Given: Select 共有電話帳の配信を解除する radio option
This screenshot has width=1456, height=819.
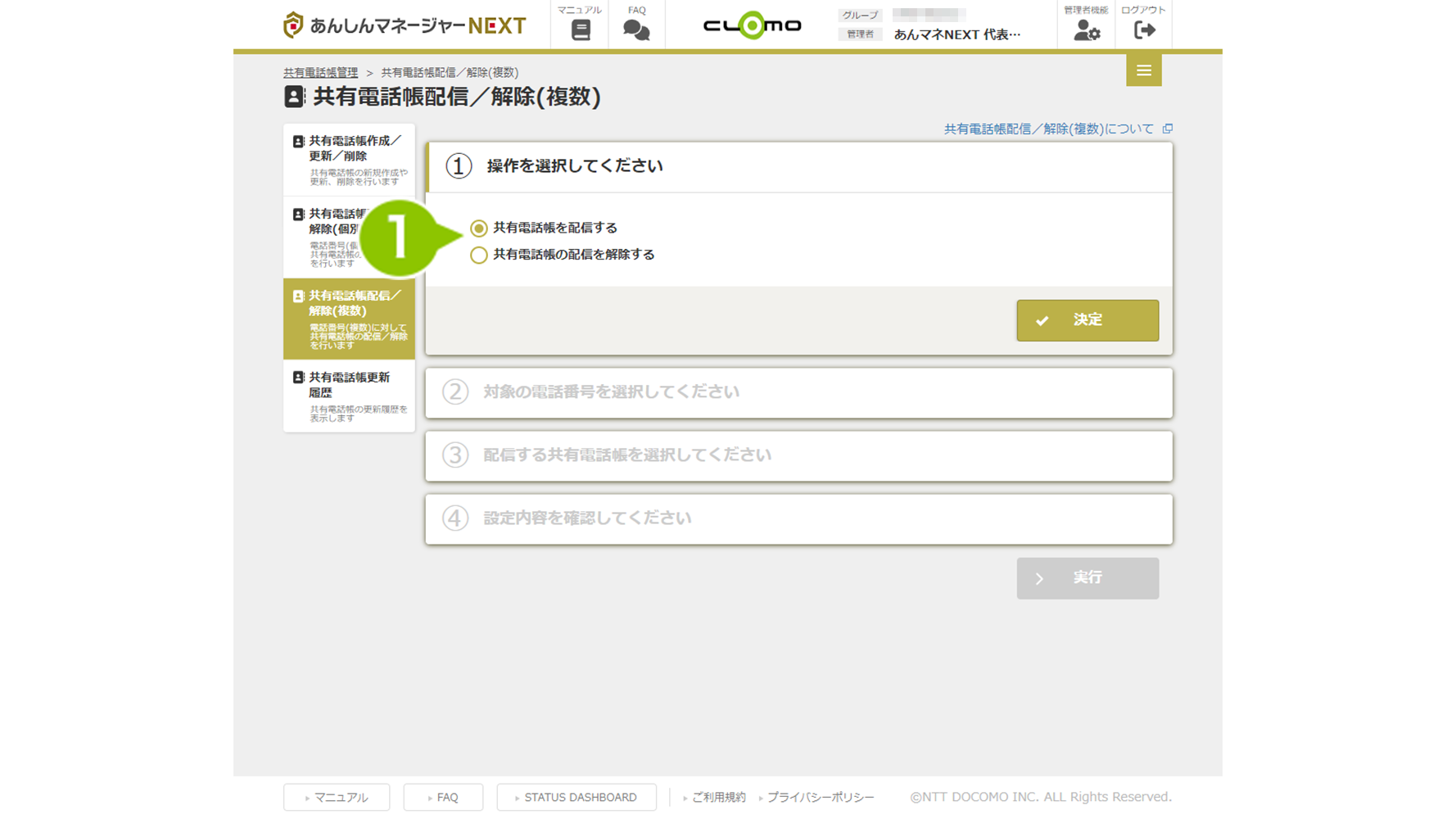Looking at the screenshot, I should coord(479,256).
